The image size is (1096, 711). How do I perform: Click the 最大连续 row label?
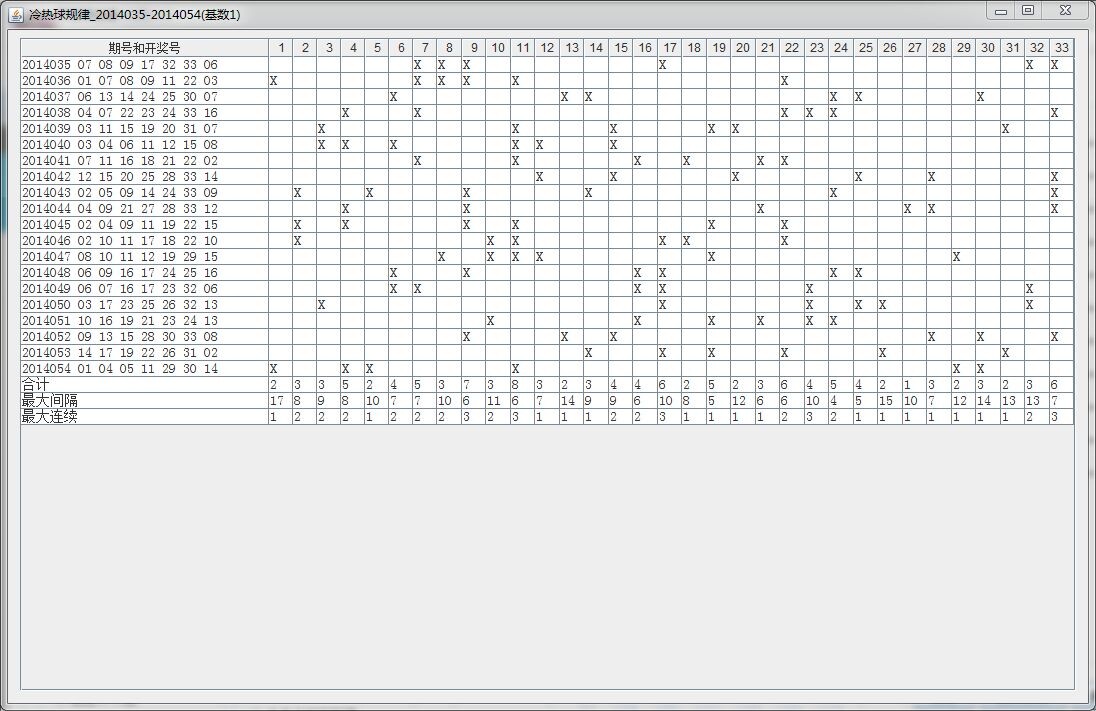(x=50, y=417)
